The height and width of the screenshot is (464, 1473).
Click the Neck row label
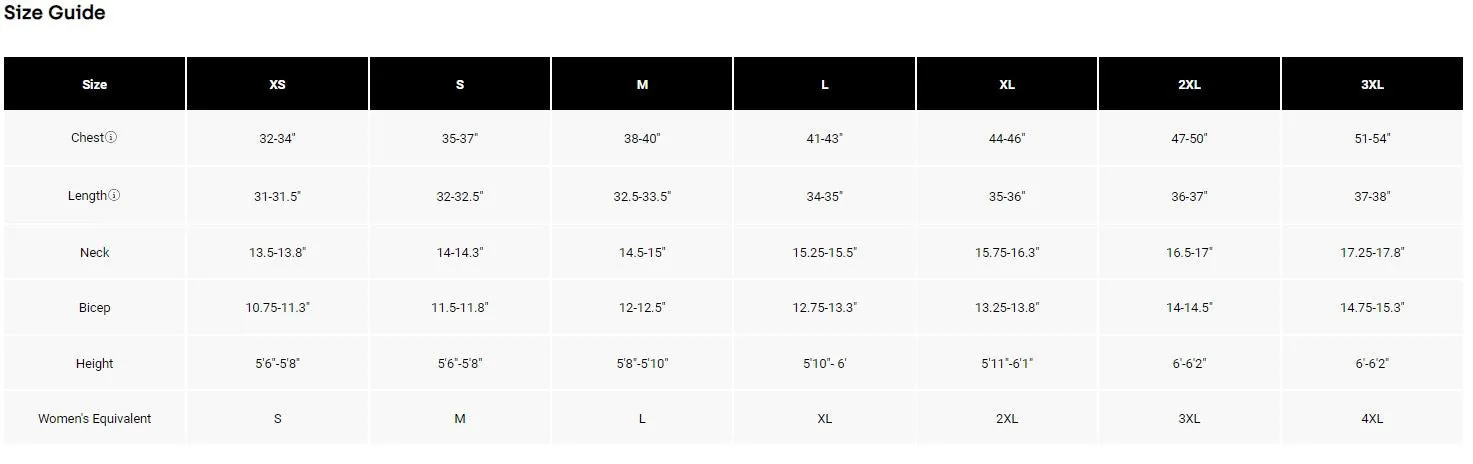point(95,253)
